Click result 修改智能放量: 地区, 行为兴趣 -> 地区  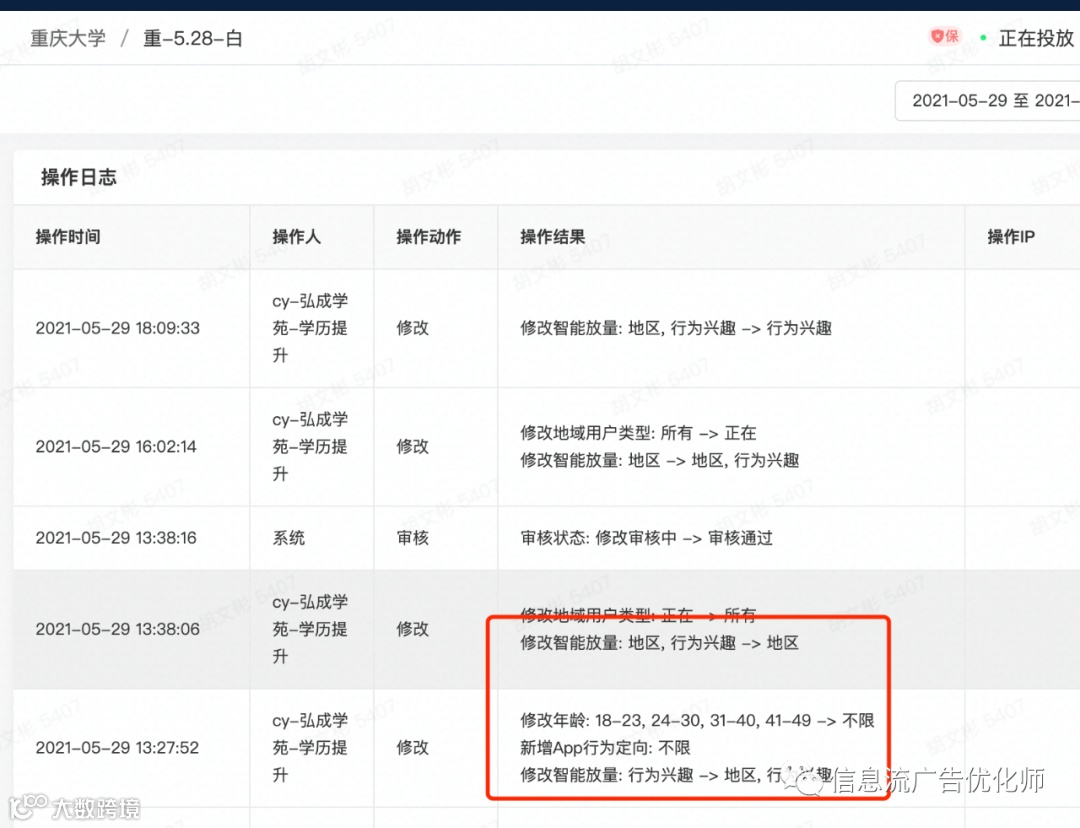(x=659, y=643)
